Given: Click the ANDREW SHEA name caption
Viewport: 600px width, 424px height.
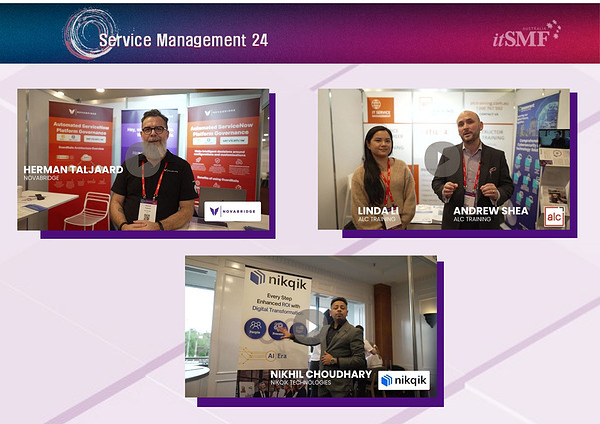Looking at the screenshot, I should click(491, 210).
